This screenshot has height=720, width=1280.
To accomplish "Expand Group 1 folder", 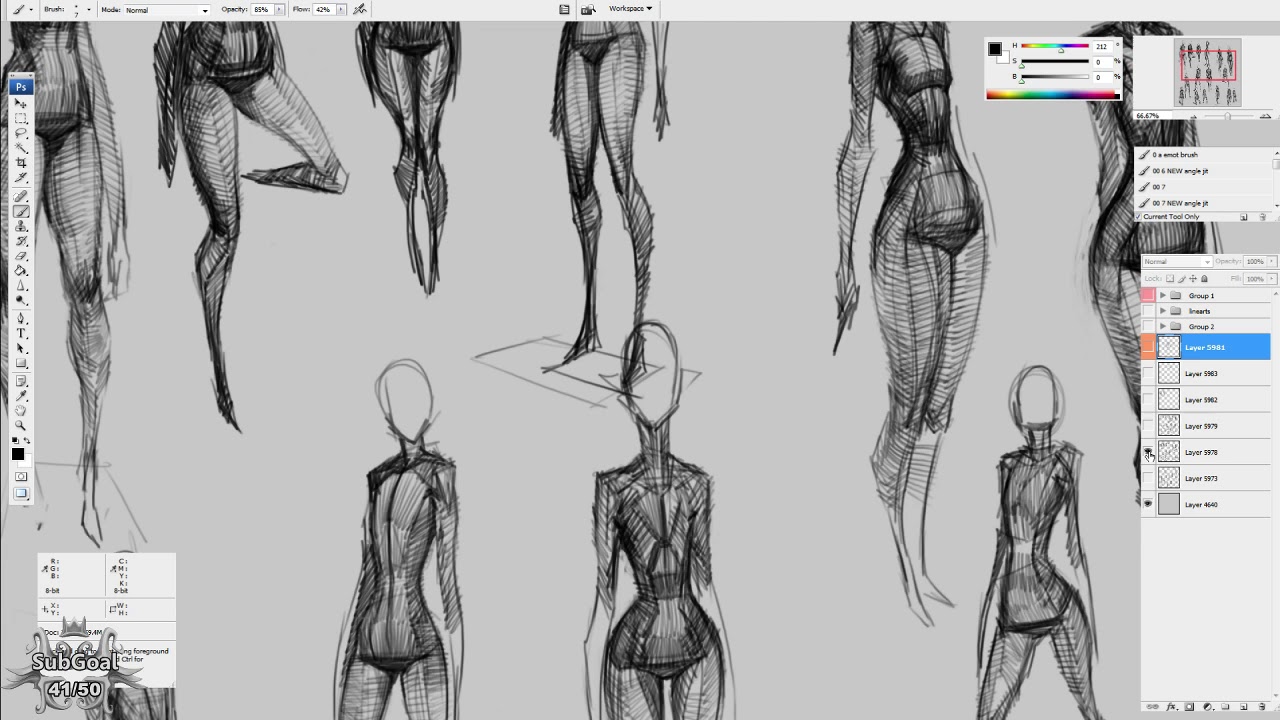I will point(1162,296).
